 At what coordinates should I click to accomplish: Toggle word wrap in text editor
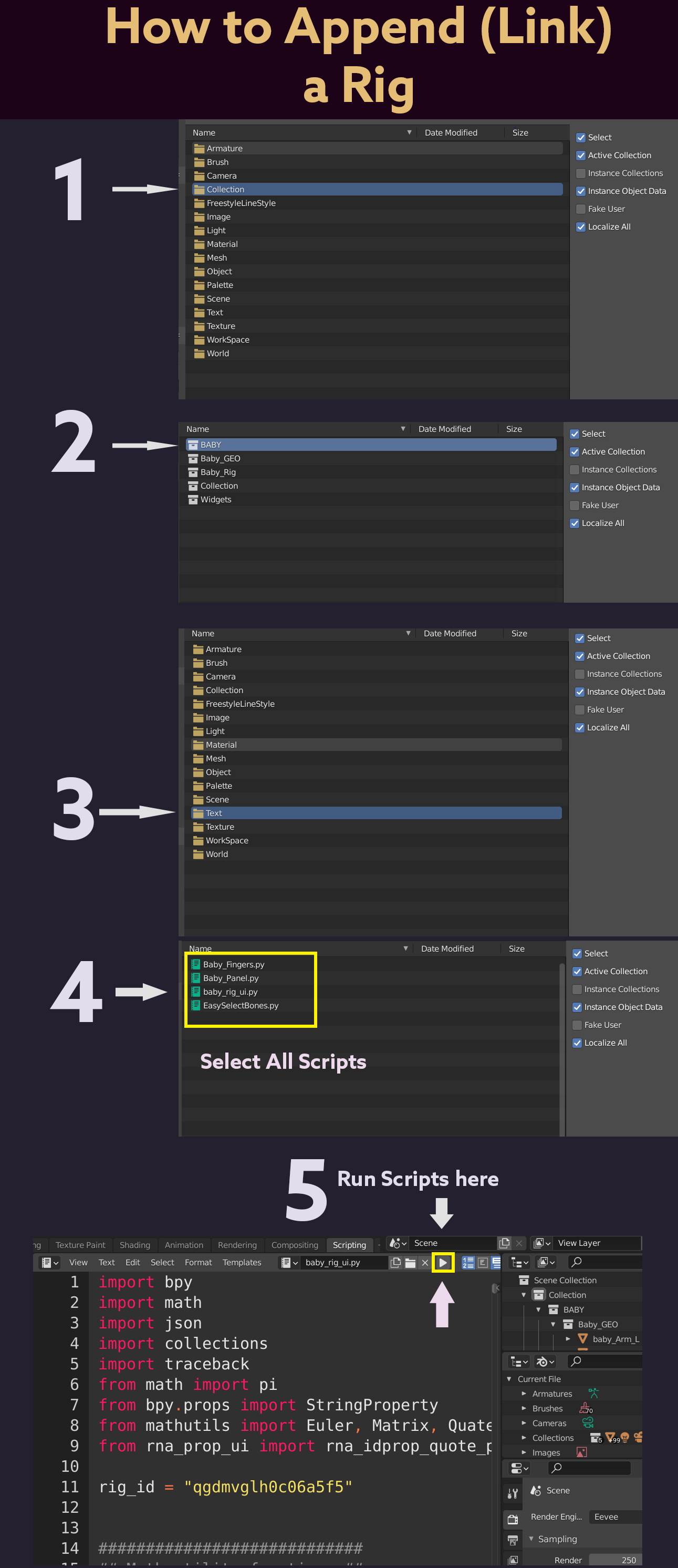[x=483, y=1262]
